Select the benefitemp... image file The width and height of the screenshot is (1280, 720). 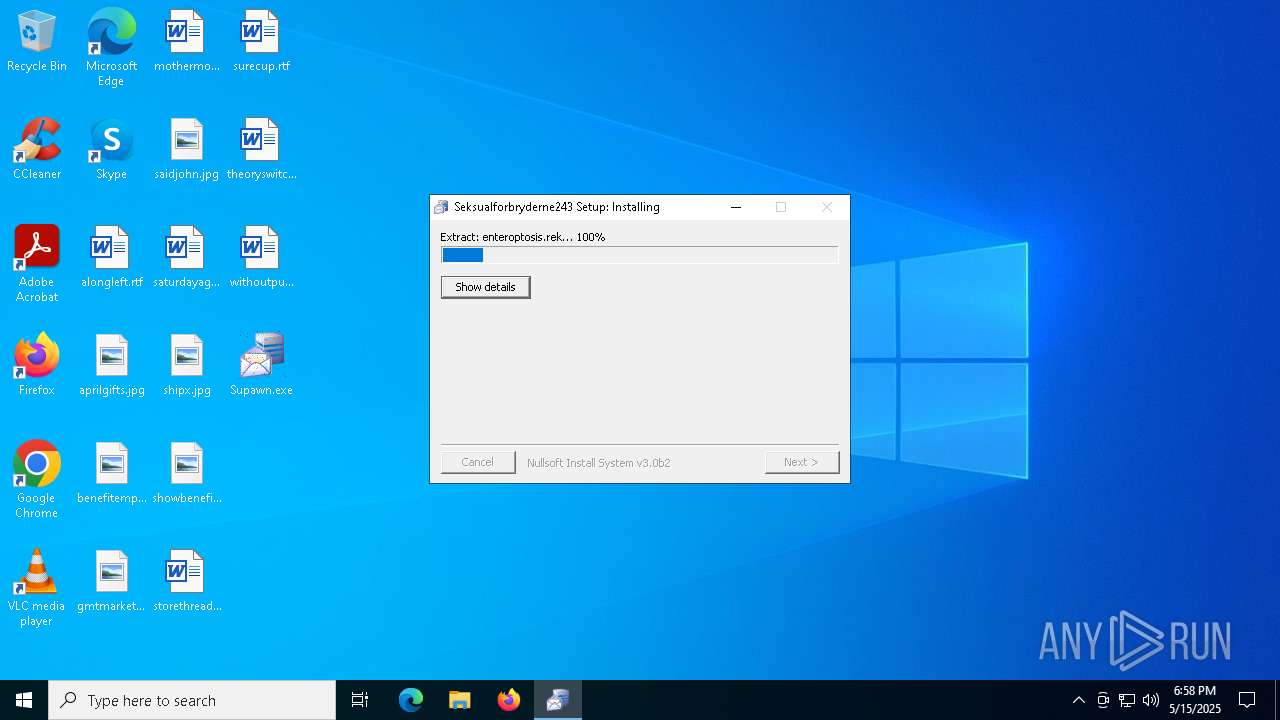(x=111, y=474)
